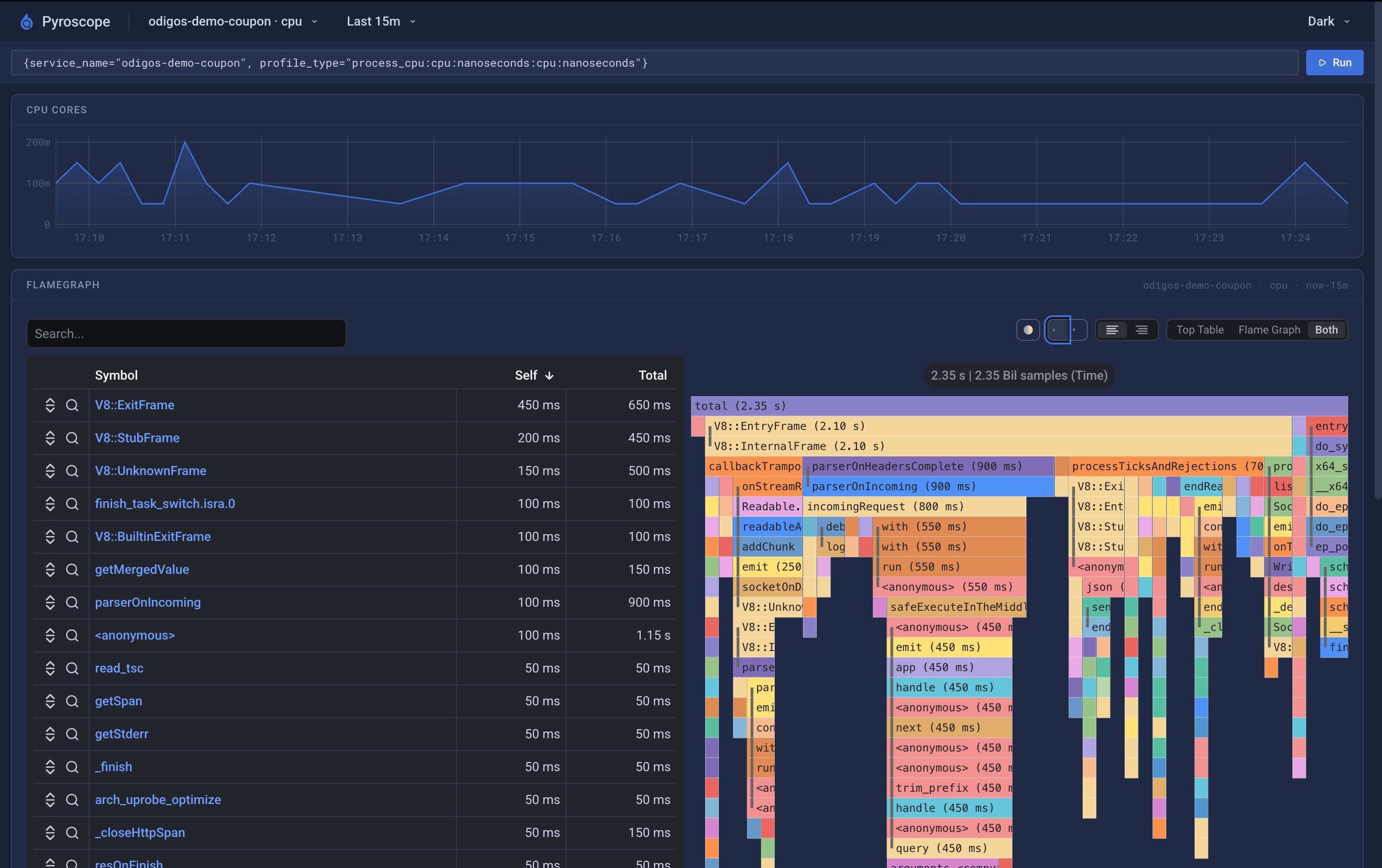Screen dimensions: 1382x868
Task: Click magnifier icon for getSpan row
Action: tap(72, 701)
